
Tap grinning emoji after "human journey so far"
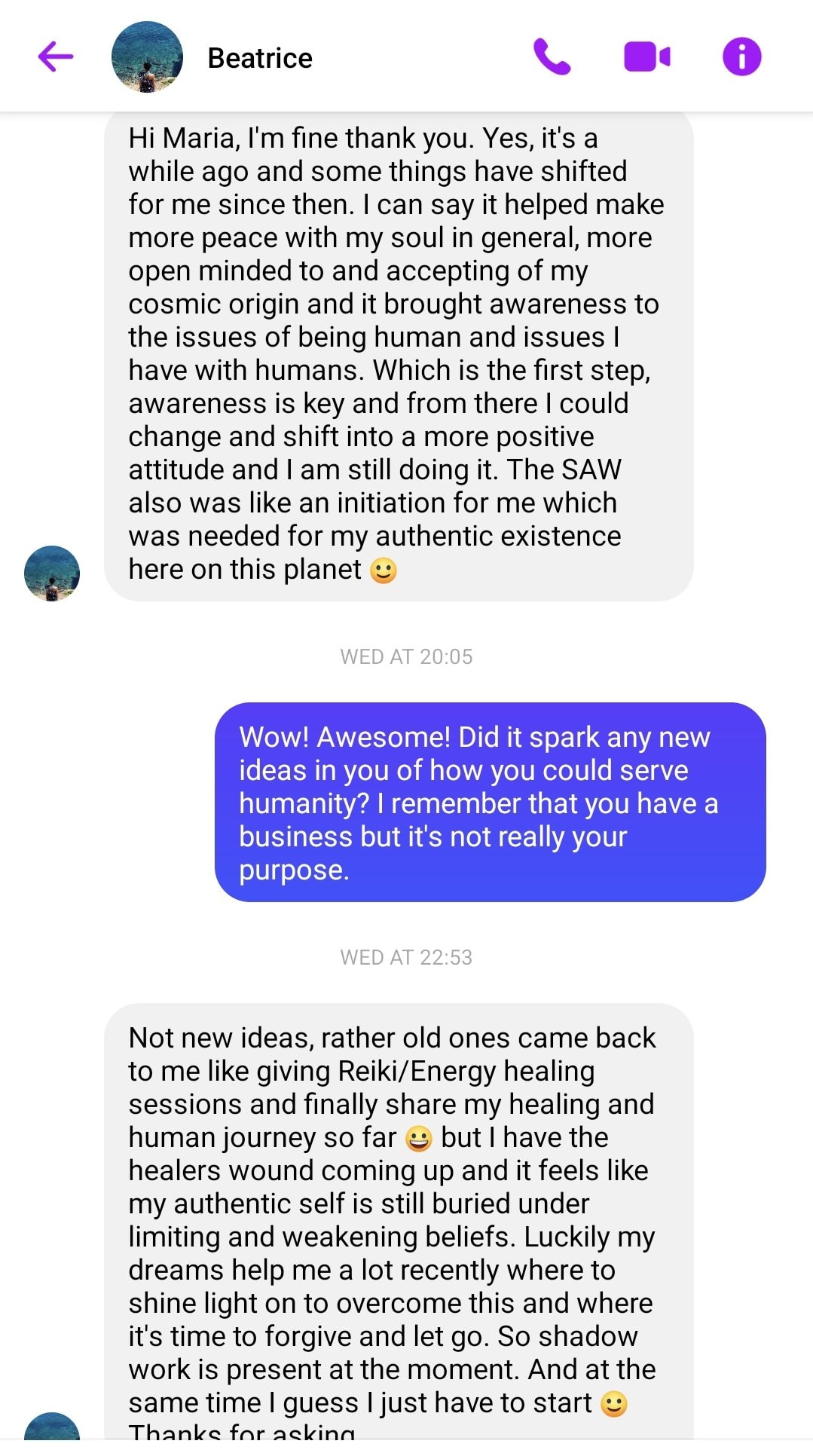click(x=418, y=1138)
